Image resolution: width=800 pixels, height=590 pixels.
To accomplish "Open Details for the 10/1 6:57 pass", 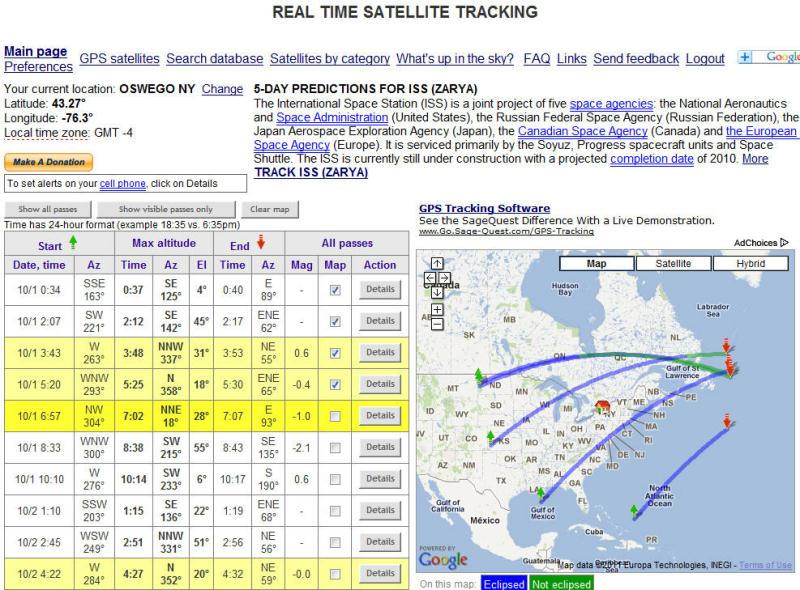I will (x=380, y=416).
